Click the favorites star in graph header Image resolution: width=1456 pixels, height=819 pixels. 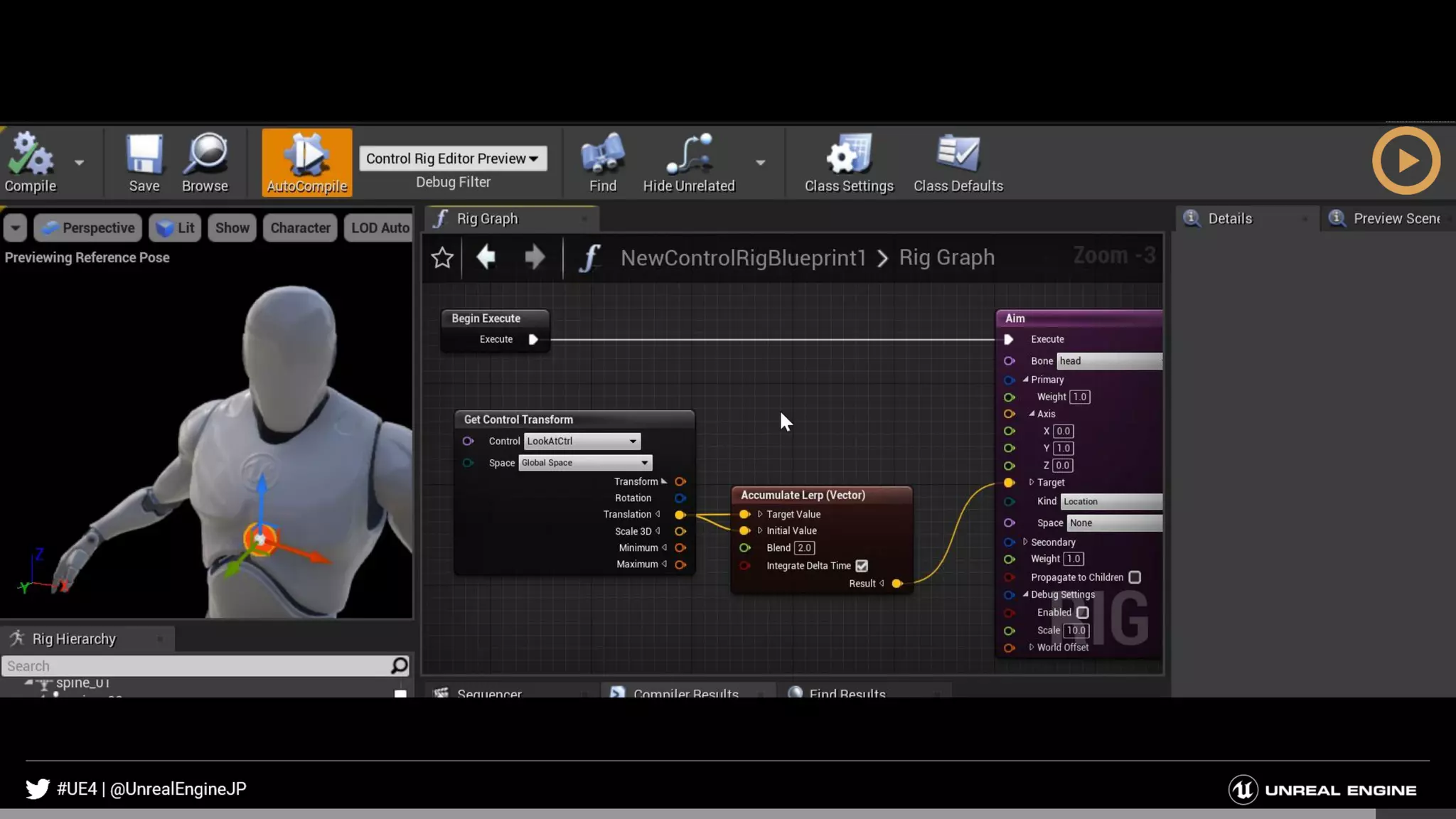442,257
